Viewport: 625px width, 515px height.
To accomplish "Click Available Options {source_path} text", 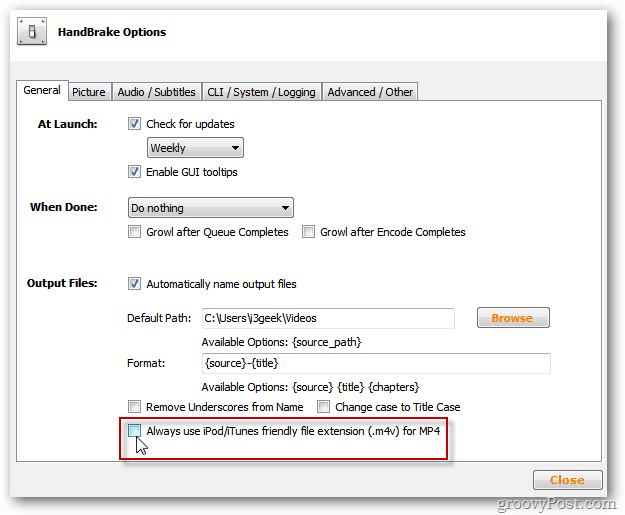I will pyautogui.click(x=281, y=342).
